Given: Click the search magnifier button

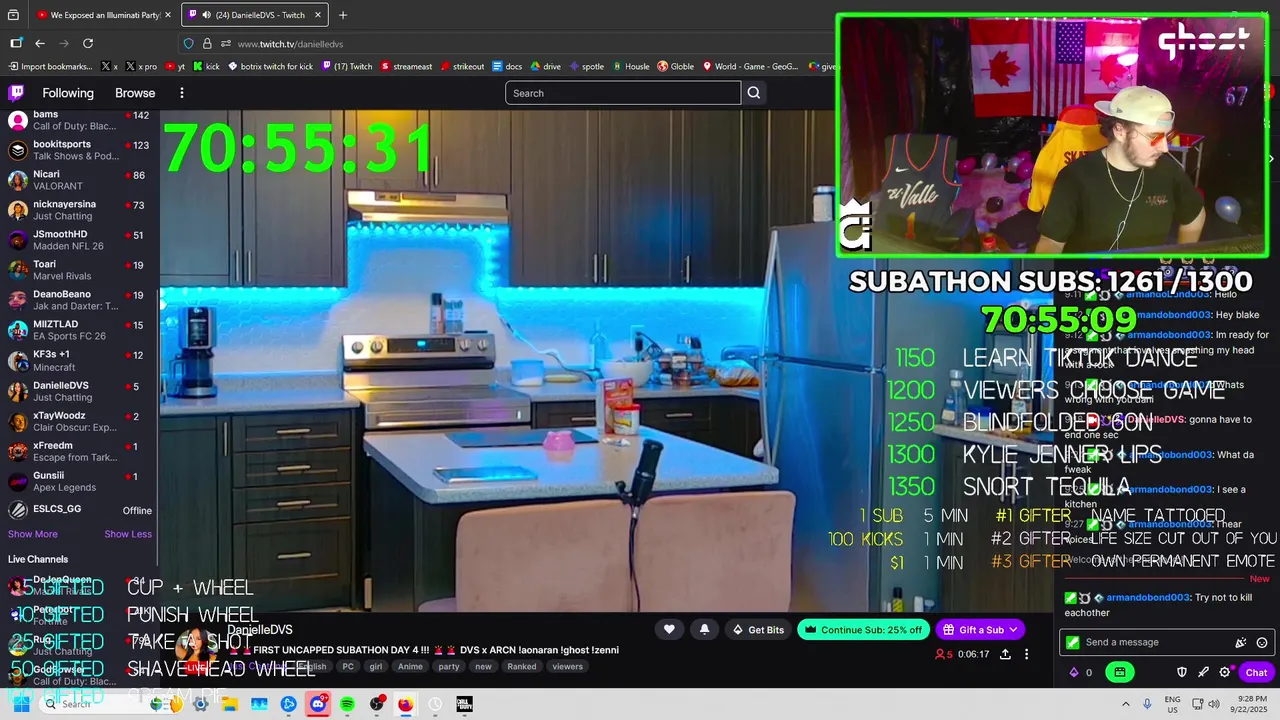Looking at the screenshot, I should [x=754, y=93].
